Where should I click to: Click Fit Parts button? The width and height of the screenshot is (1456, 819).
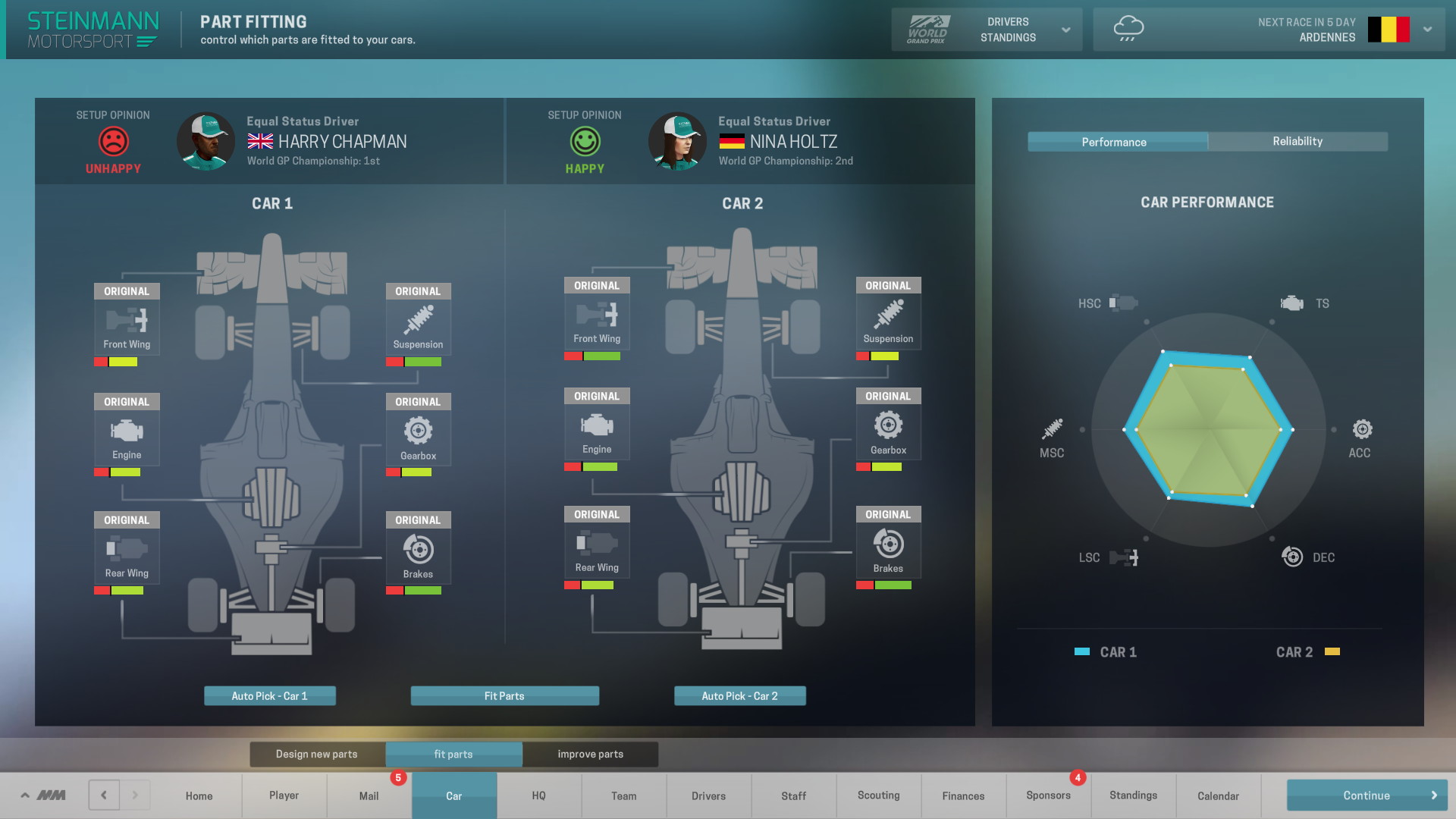click(504, 695)
